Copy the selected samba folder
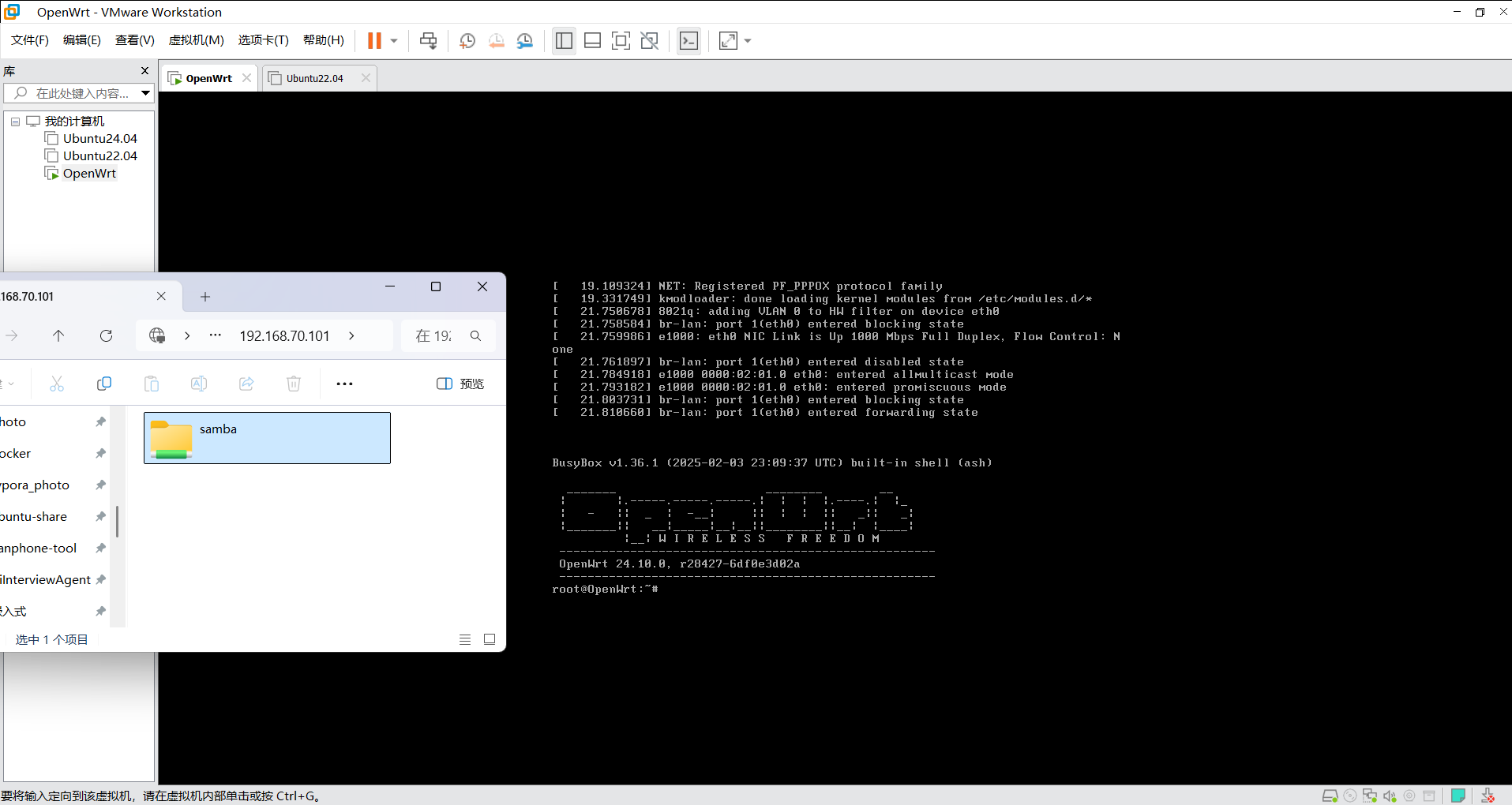 104,384
